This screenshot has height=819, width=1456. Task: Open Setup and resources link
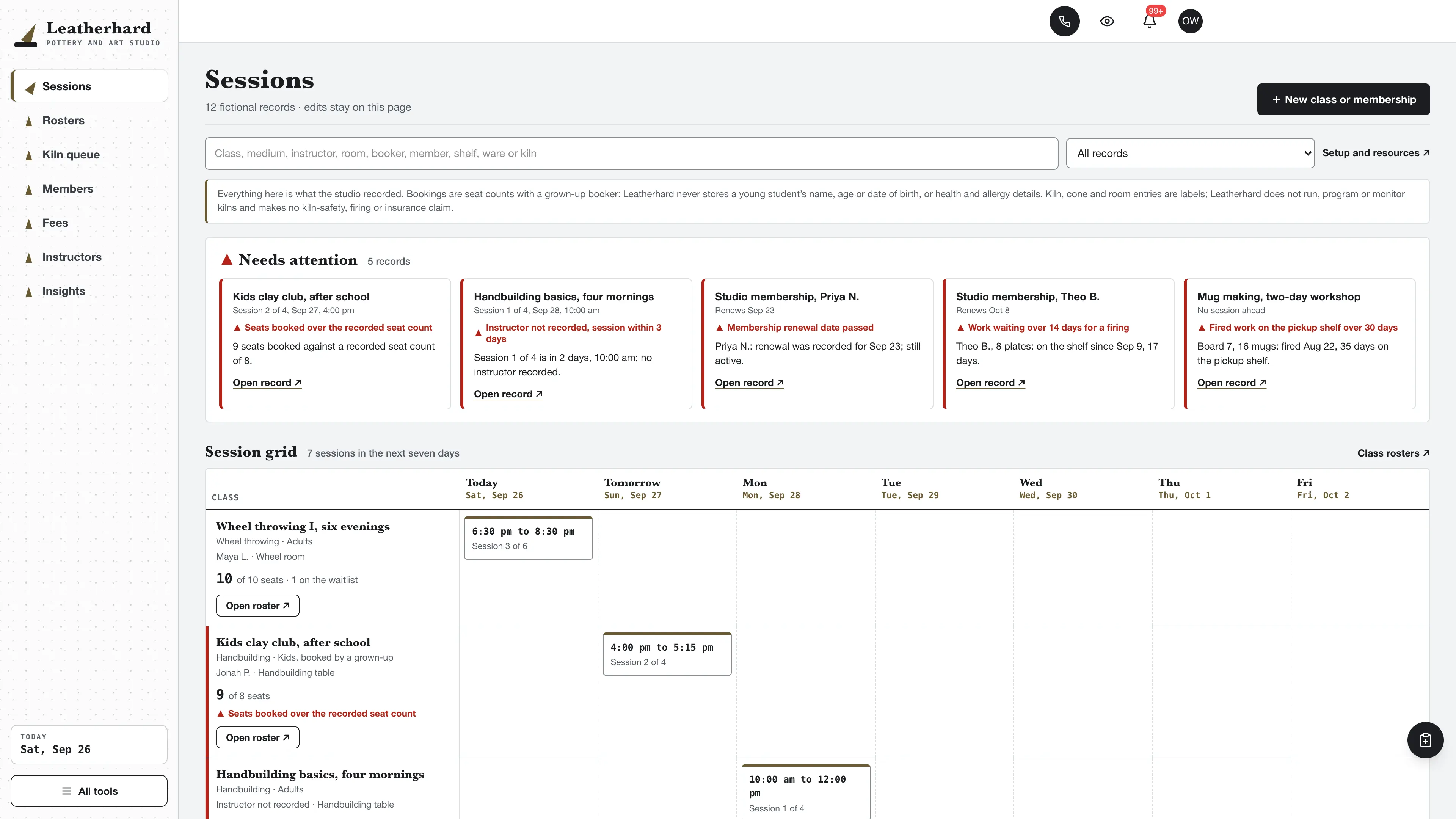click(1376, 152)
